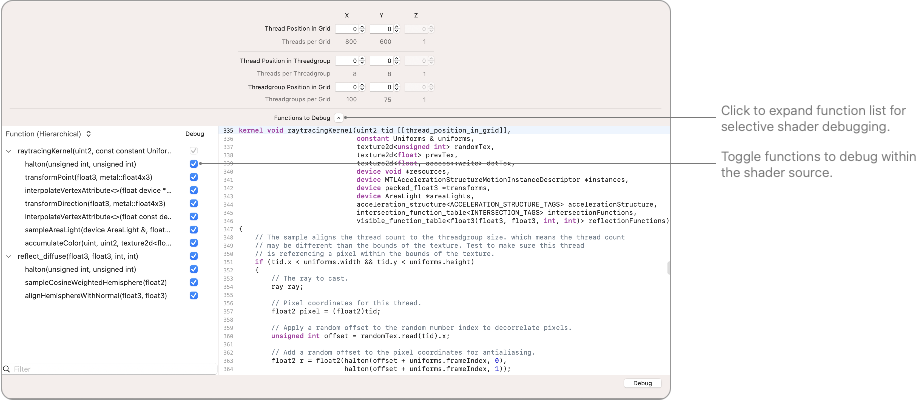Screen dimensions: 920x400
Task: Click X stepper for Thread Position in Threadgroup
Action: pos(362,61)
